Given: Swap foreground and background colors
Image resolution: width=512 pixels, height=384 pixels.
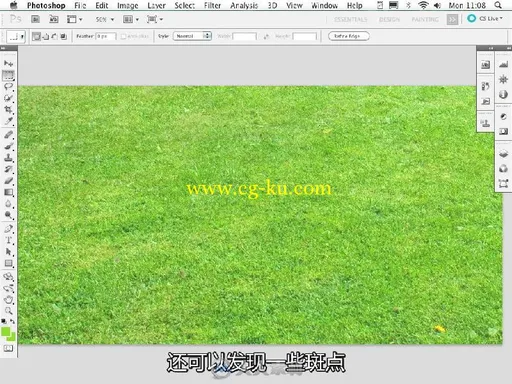Looking at the screenshot, I should coord(12,321).
